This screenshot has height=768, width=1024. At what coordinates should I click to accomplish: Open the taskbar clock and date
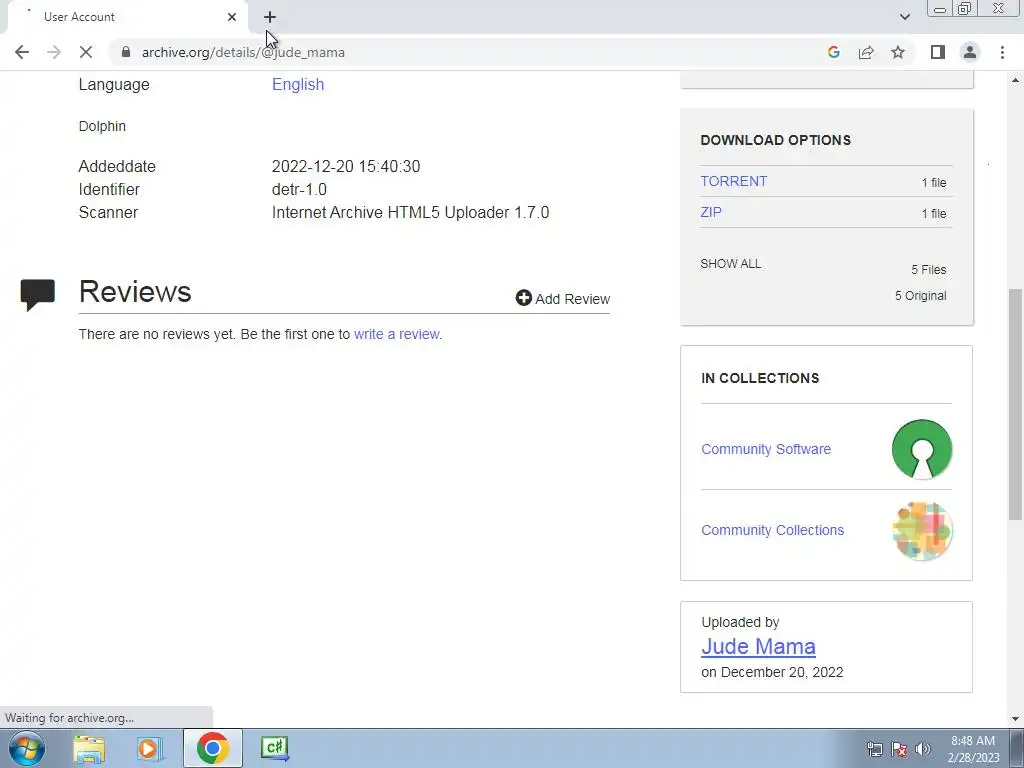(973, 749)
